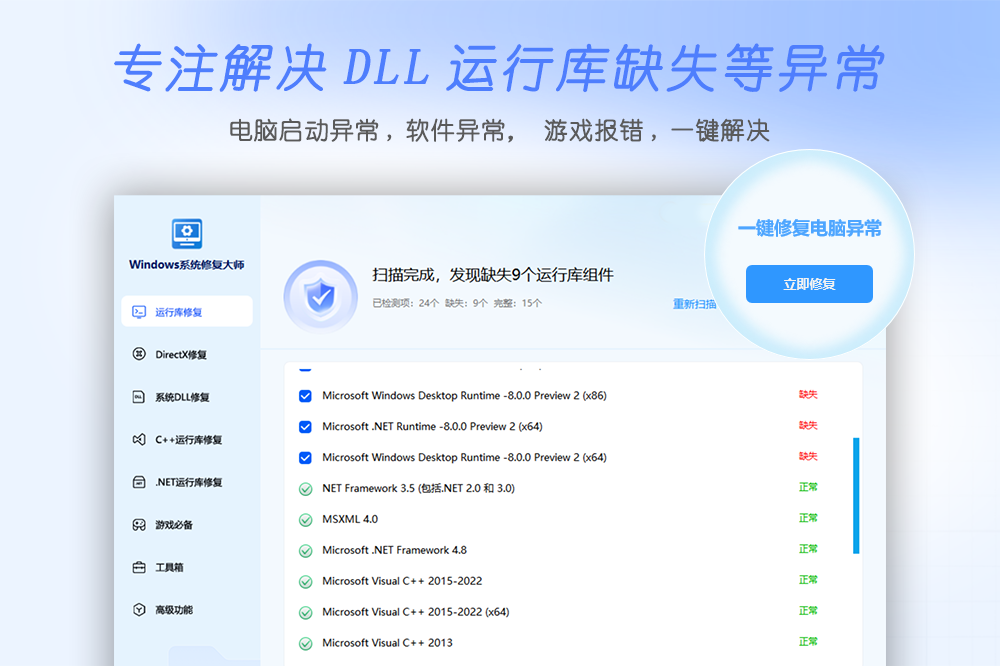This screenshot has width=1000, height=666.
Task: Click 正常 status of Visual C++ 2015-2022 (x64)
Action: (808, 610)
